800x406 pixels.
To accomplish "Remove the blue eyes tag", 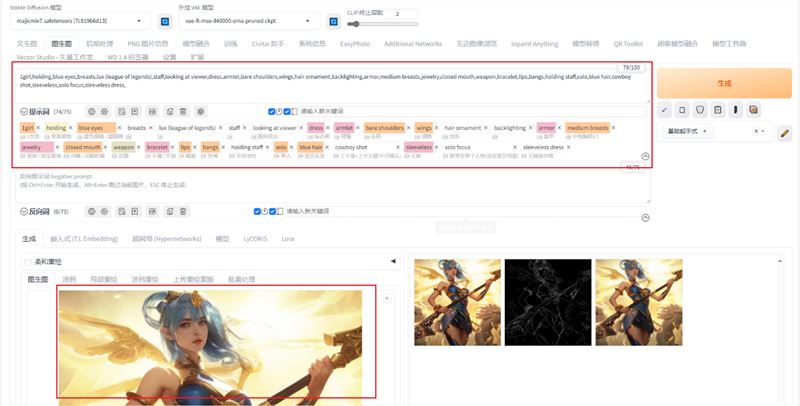I will (x=119, y=128).
